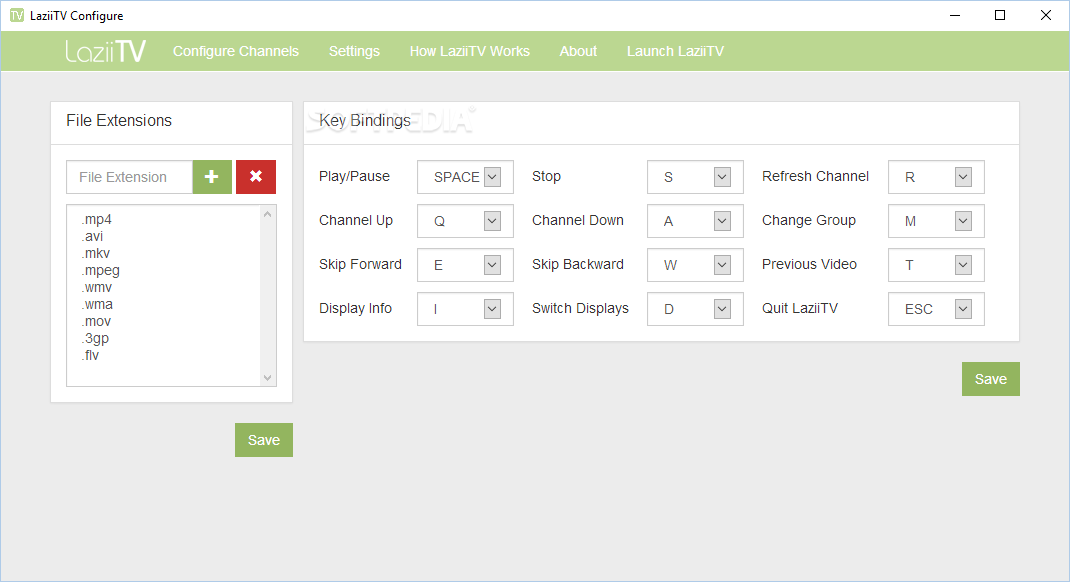Viewport: 1070px width, 582px height.
Task: Open the Settings menu item
Action: 354,51
